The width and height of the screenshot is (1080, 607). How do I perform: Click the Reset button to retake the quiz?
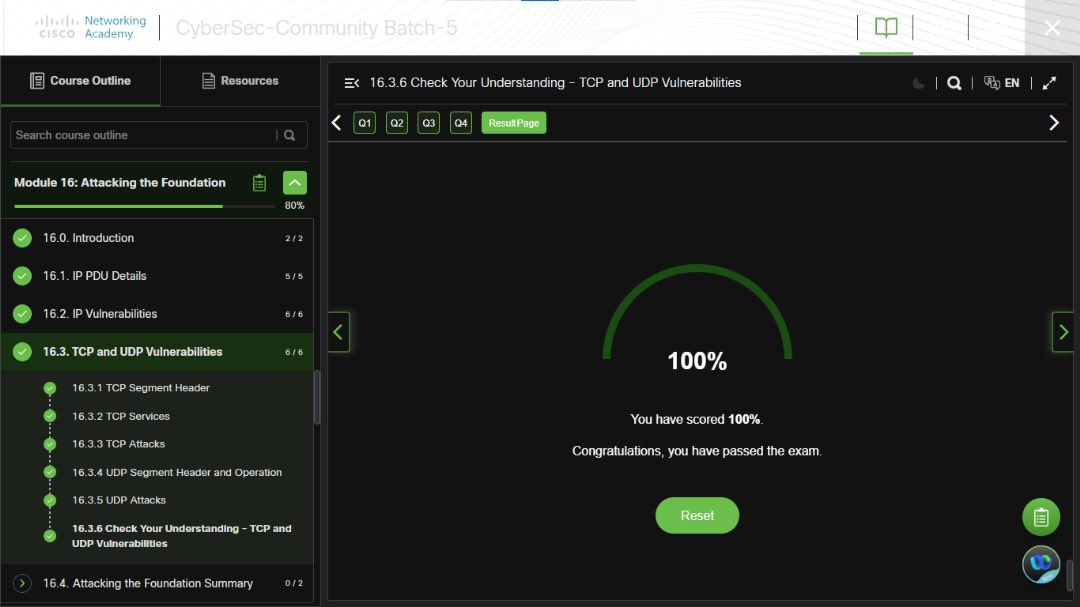pyautogui.click(x=697, y=516)
